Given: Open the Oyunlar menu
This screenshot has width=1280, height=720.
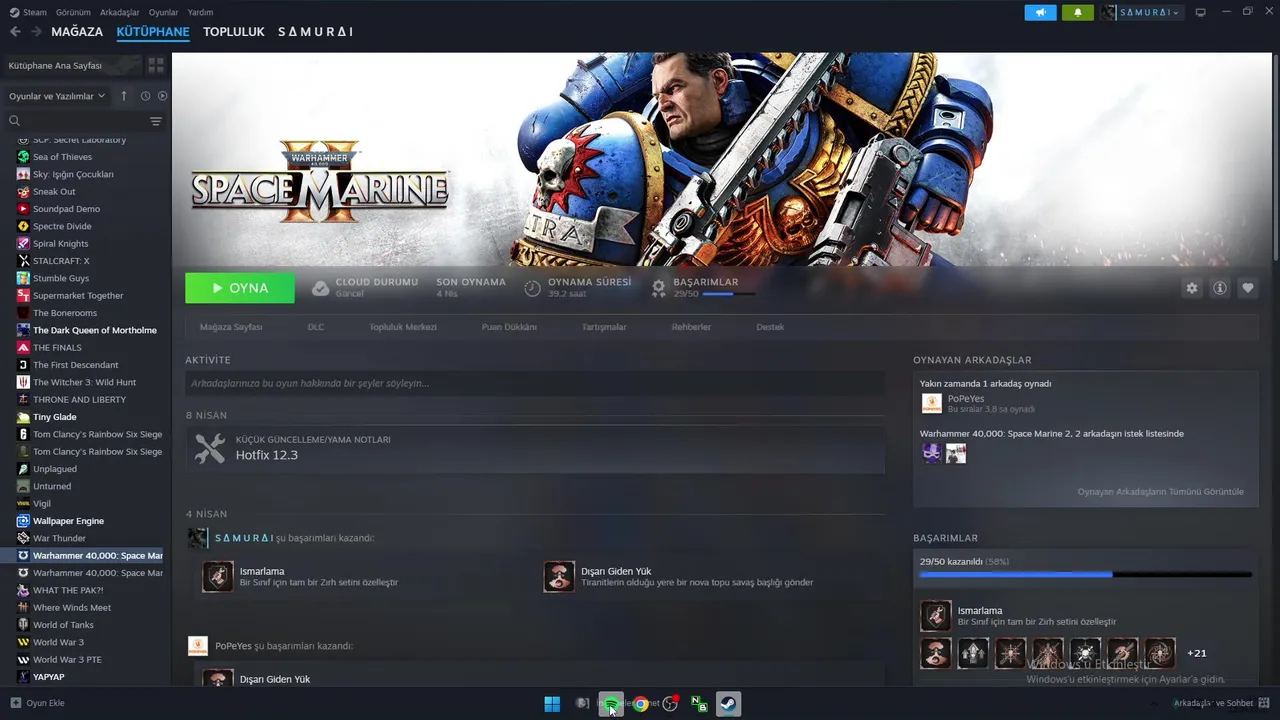Looking at the screenshot, I should [163, 12].
